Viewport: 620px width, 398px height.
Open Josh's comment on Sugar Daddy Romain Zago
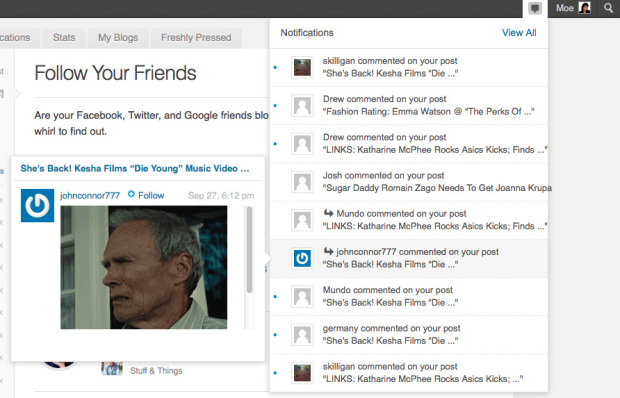pos(409,182)
